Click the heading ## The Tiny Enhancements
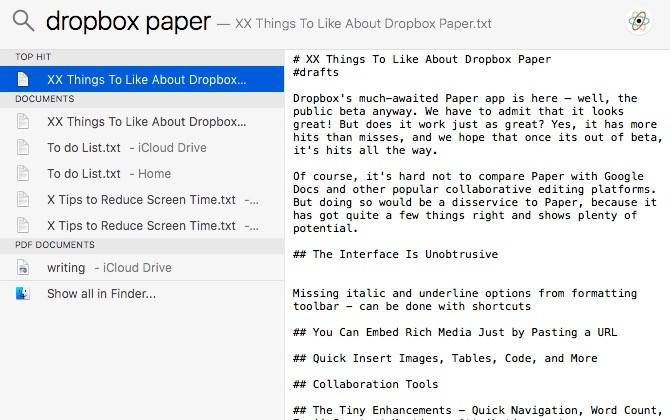Image resolution: width=670 pixels, height=420 pixels. [x=478, y=411]
